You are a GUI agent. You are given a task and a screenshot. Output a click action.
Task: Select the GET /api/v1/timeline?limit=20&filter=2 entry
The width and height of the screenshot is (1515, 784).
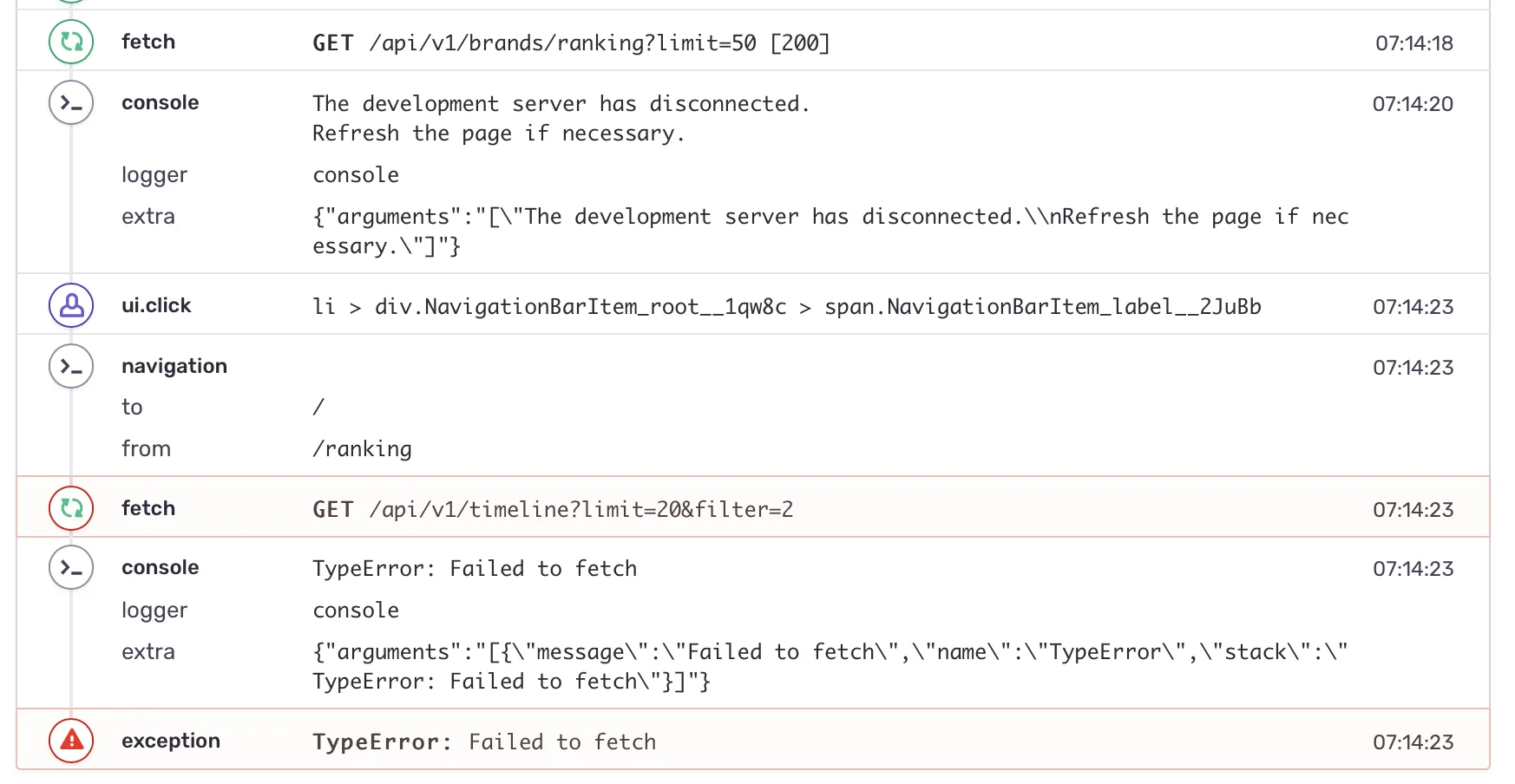[553, 509]
